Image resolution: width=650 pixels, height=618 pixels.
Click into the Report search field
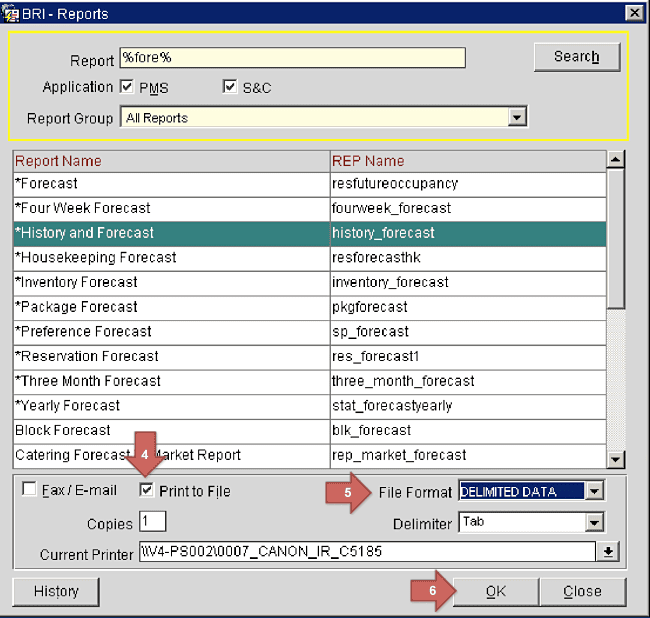pyautogui.click(x=291, y=58)
